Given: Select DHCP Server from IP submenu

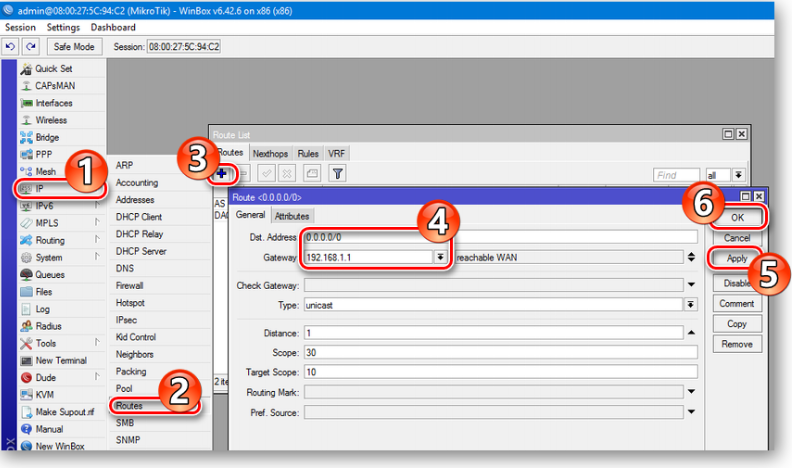Looking at the screenshot, I should (x=161, y=251).
